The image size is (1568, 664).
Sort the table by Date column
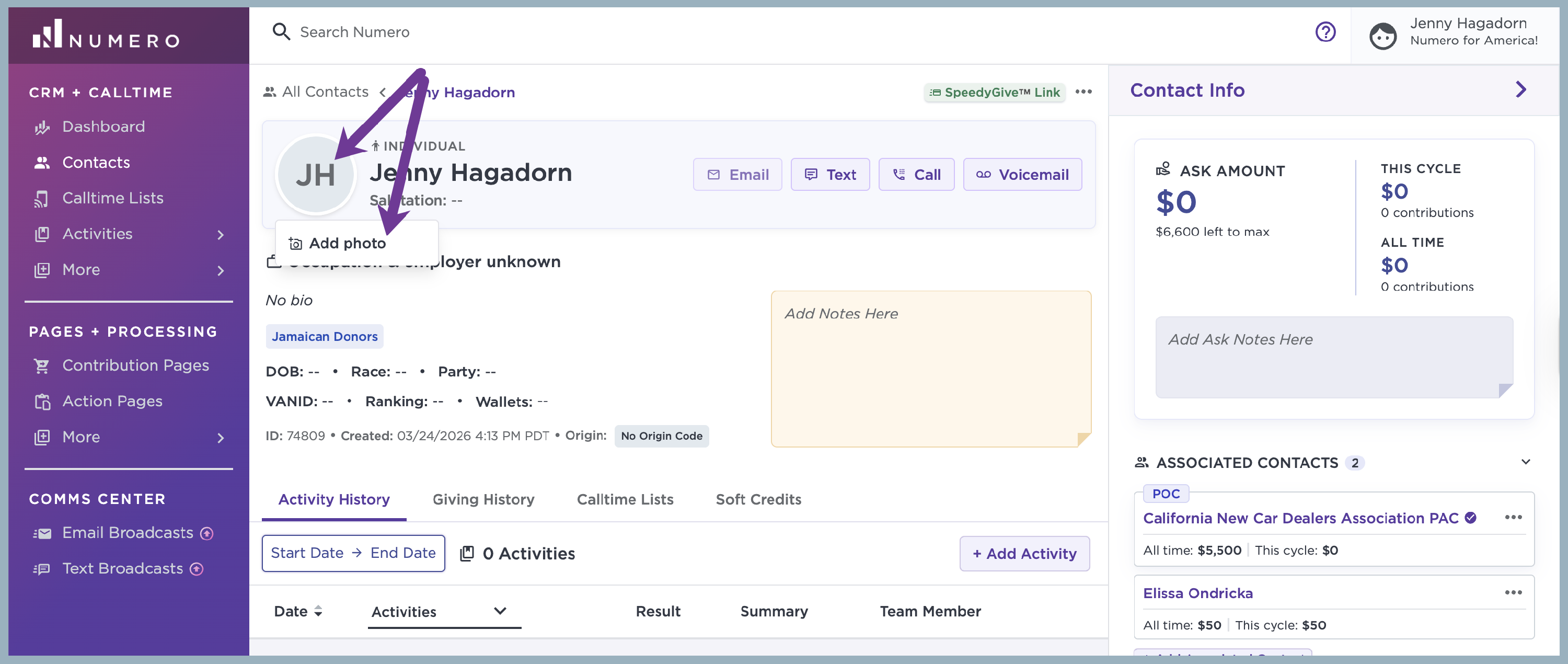(x=297, y=611)
